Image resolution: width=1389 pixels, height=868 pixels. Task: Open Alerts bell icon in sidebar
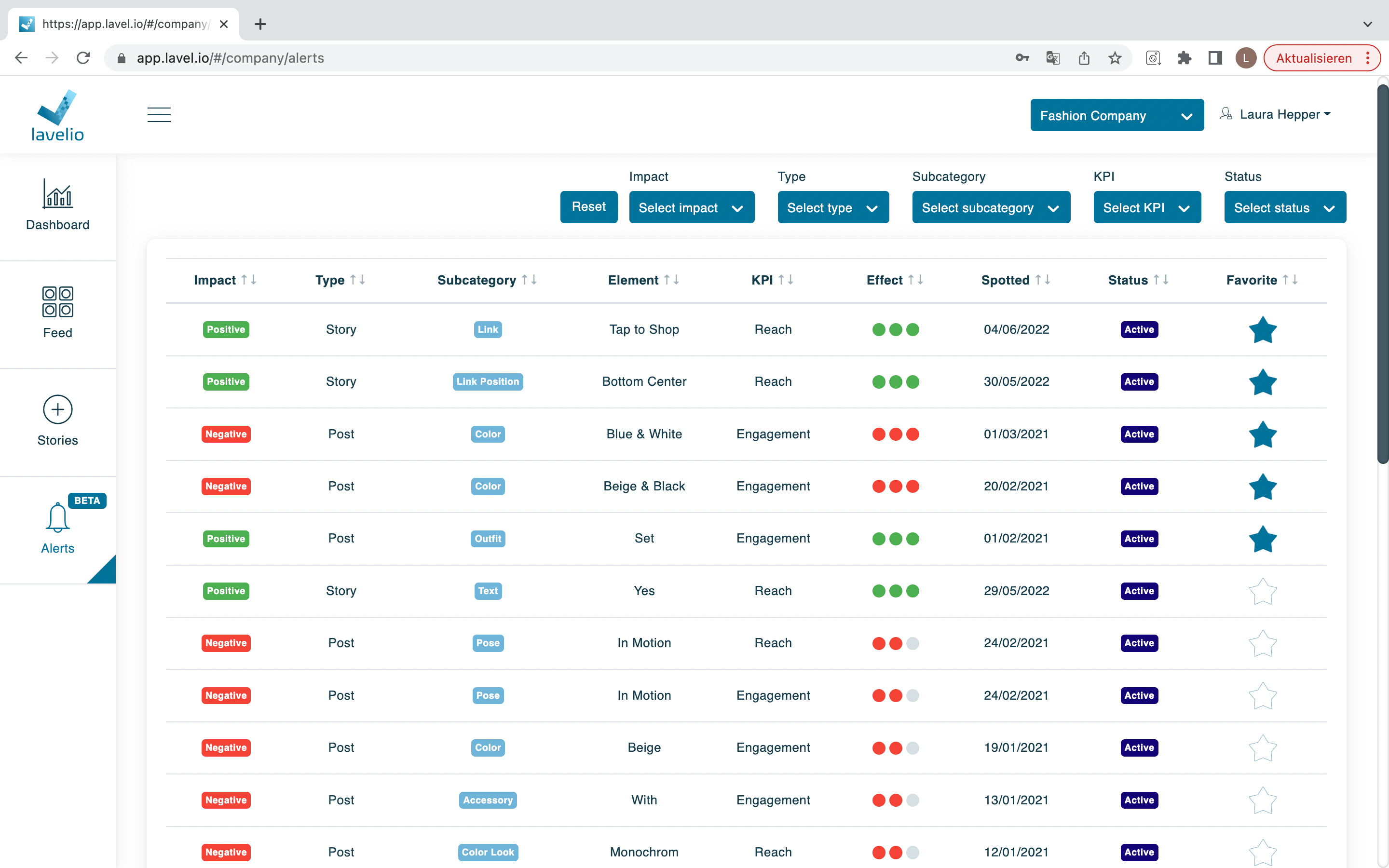point(57,517)
